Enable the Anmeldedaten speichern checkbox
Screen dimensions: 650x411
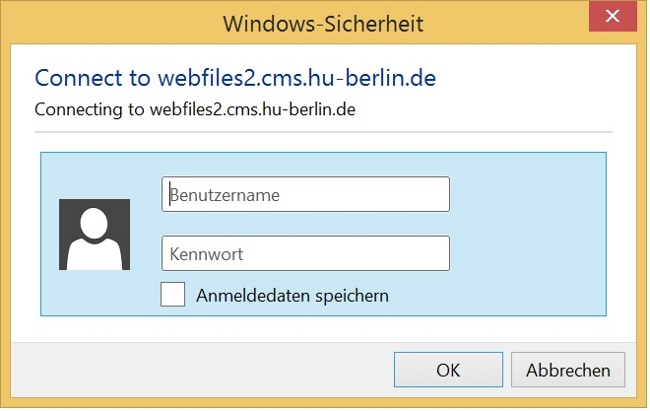(173, 294)
